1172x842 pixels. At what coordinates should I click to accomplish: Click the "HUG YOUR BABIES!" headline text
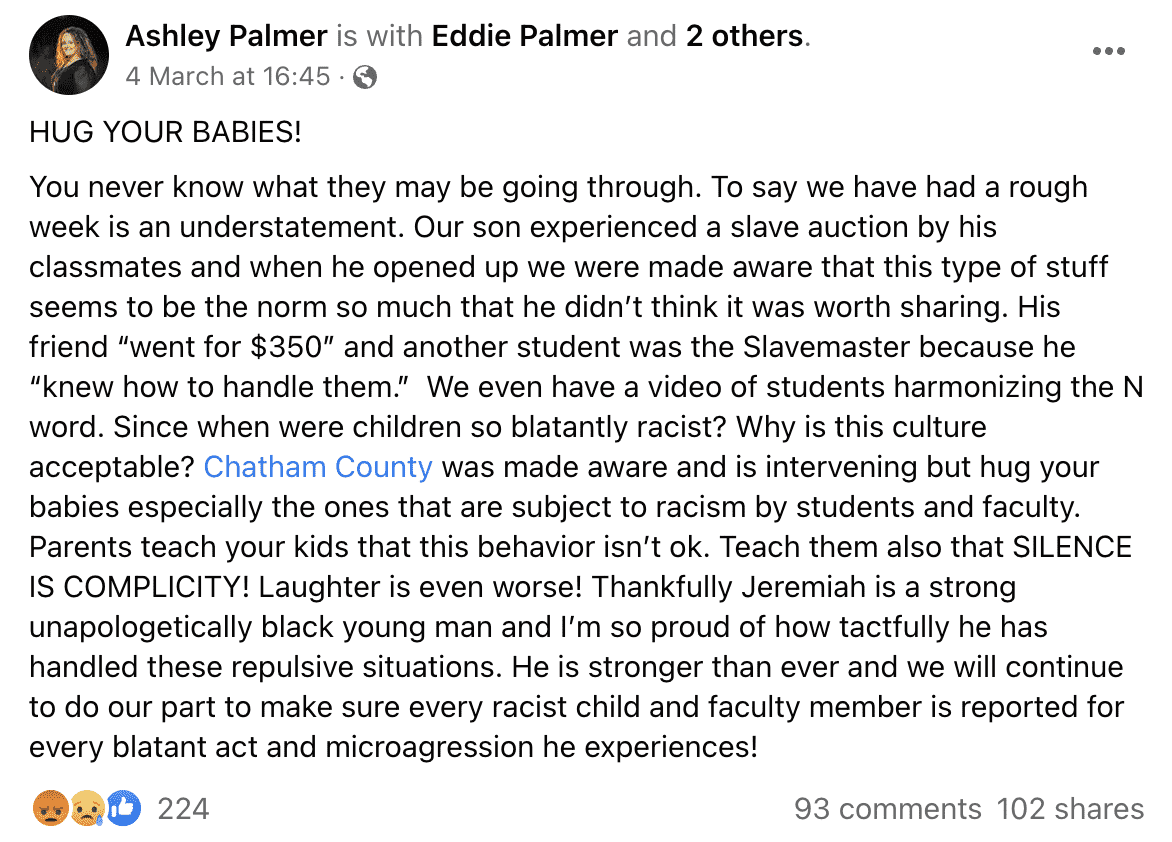click(x=165, y=133)
